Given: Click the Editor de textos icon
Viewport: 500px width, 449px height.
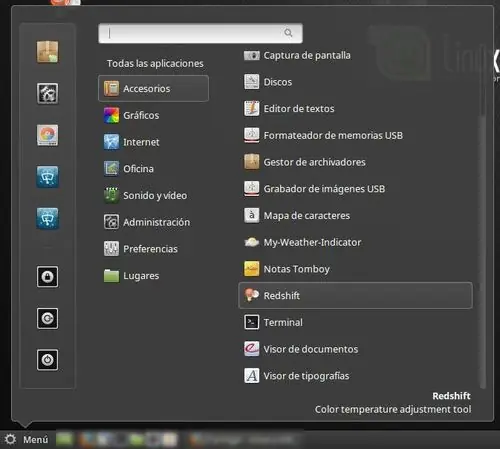Looking at the screenshot, I should tap(252, 109).
